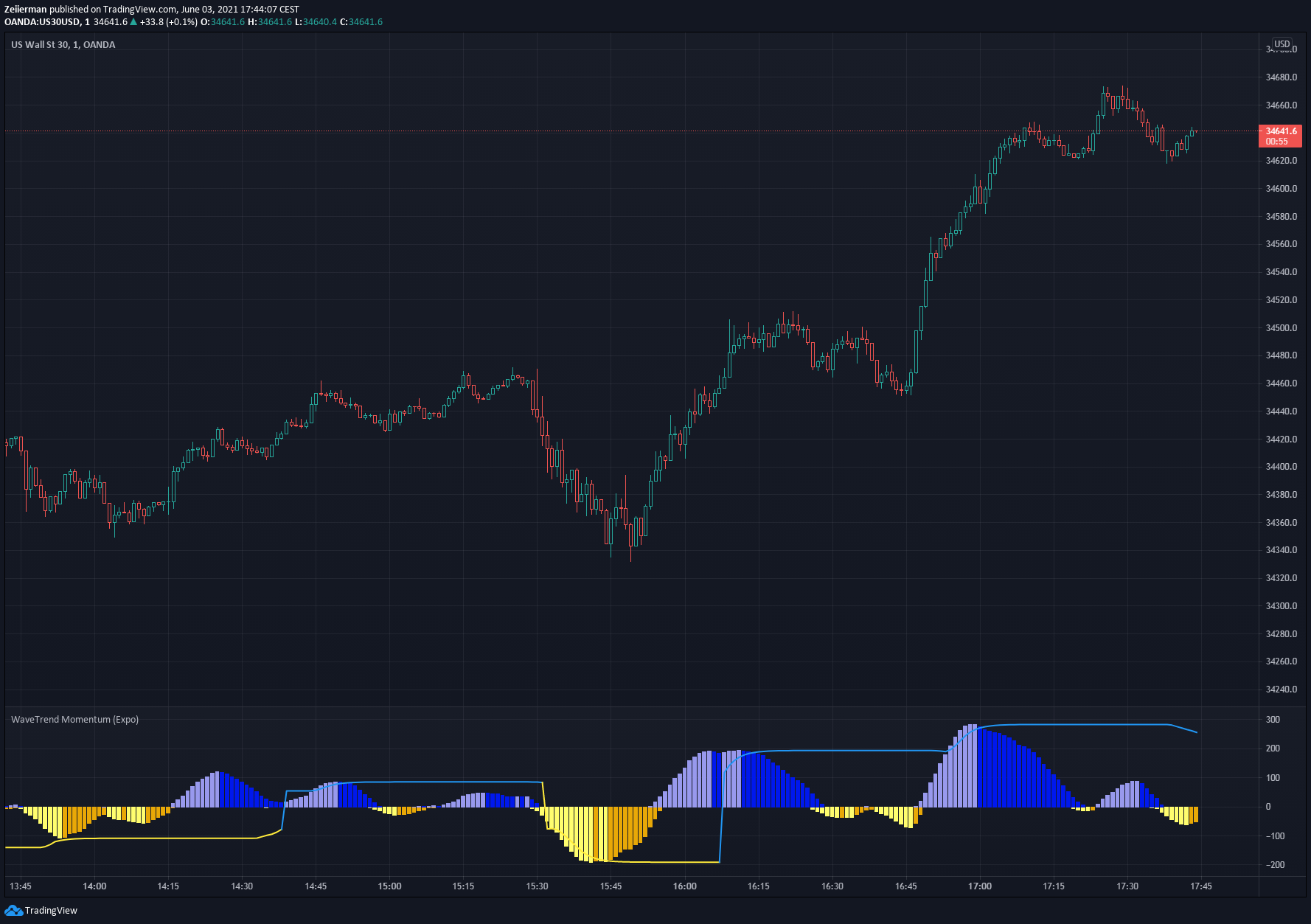Click the 13:45 time axis label
Image resolution: width=1311 pixels, height=924 pixels.
coord(21,886)
